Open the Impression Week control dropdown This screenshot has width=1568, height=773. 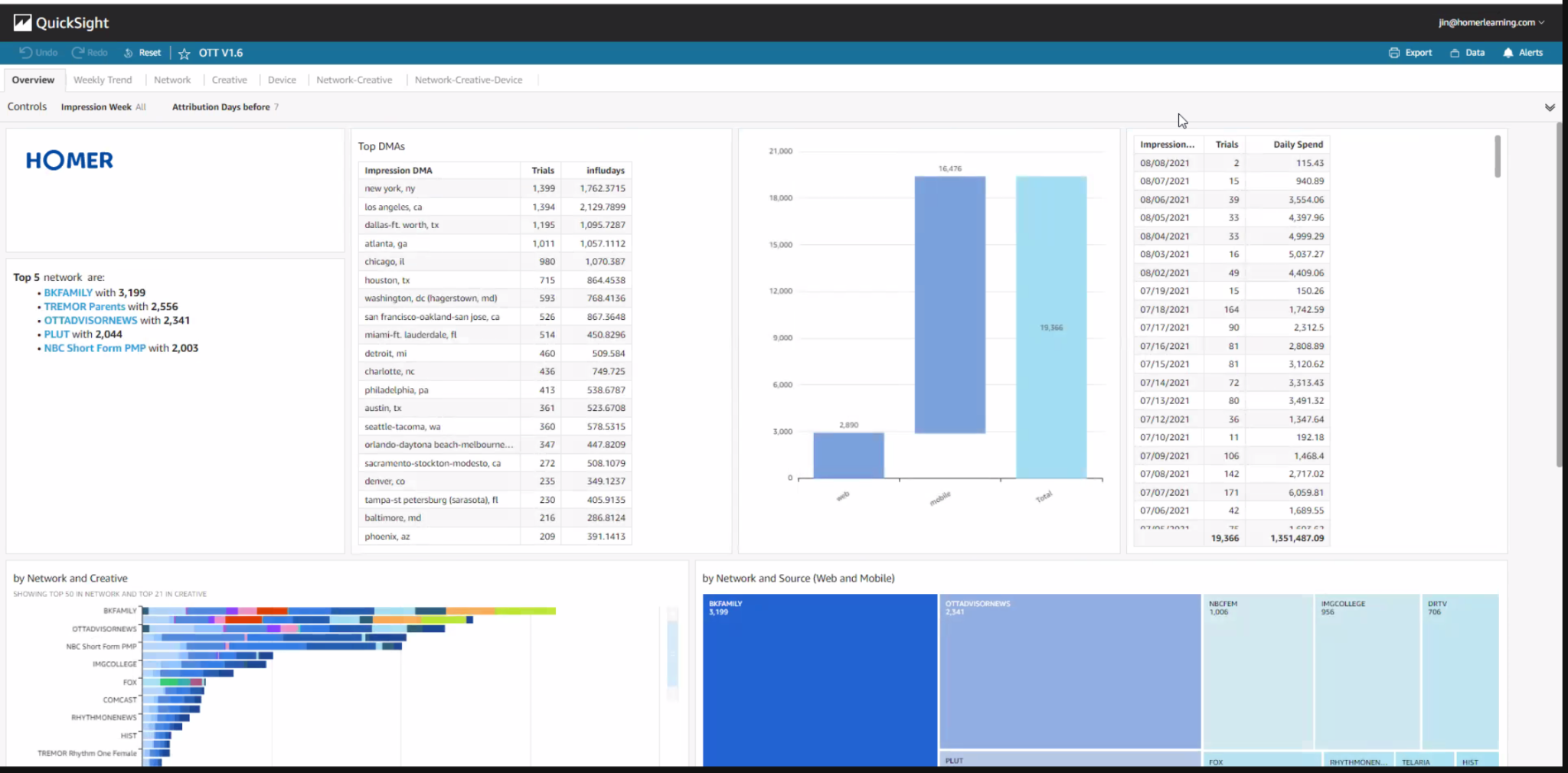(x=103, y=107)
